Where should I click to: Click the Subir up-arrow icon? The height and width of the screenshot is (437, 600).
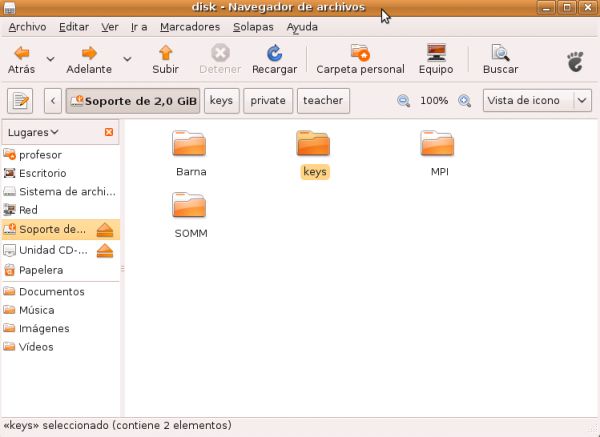(165, 53)
